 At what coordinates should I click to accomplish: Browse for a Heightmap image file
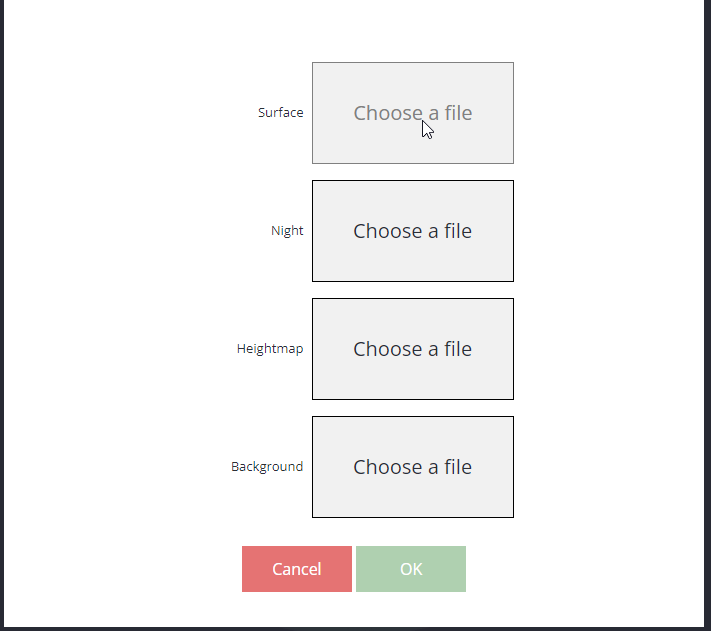point(413,349)
